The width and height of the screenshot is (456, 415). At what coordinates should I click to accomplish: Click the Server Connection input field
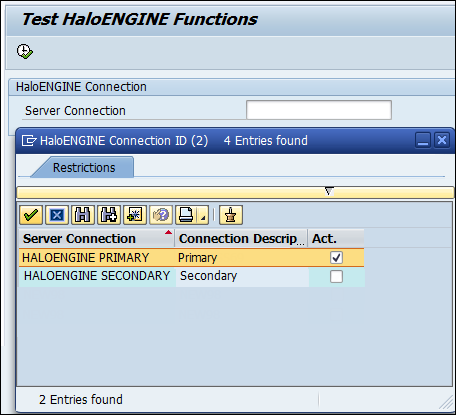tap(319, 110)
